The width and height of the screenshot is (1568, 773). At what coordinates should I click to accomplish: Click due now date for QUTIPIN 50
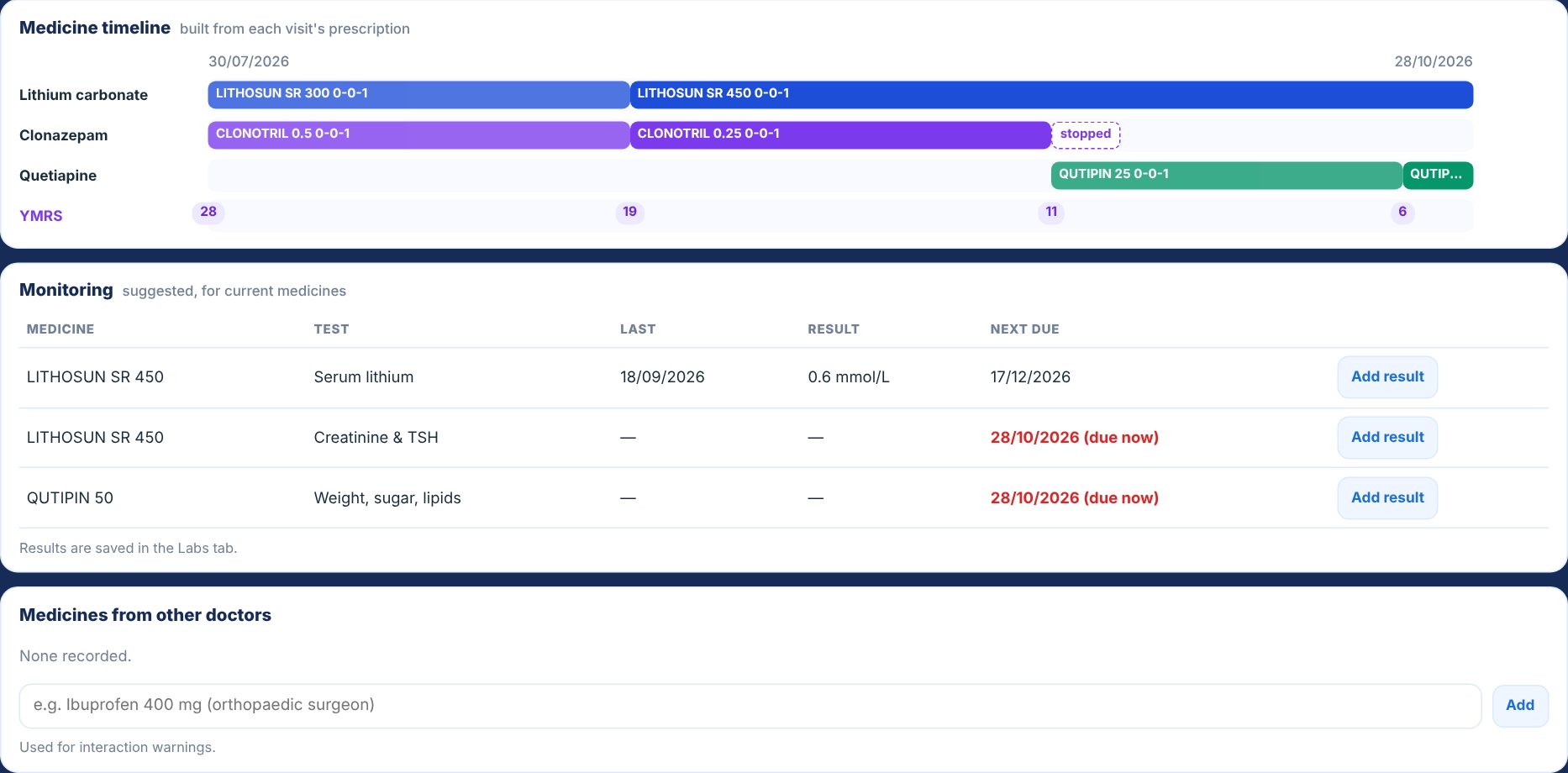(1074, 498)
